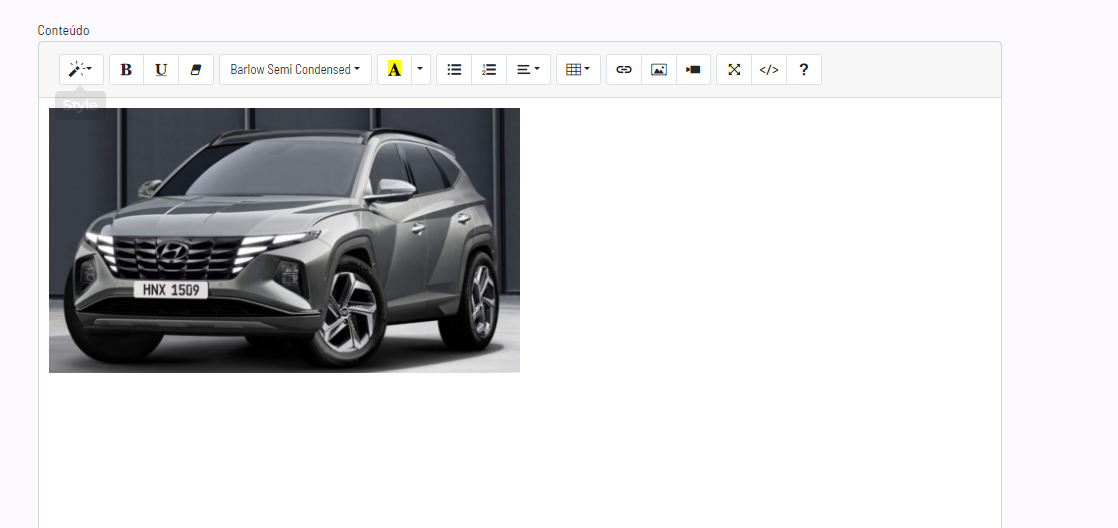Click the eraser remove font style button
The width and height of the screenshot is (1118, 528).
tap(196, 70)
